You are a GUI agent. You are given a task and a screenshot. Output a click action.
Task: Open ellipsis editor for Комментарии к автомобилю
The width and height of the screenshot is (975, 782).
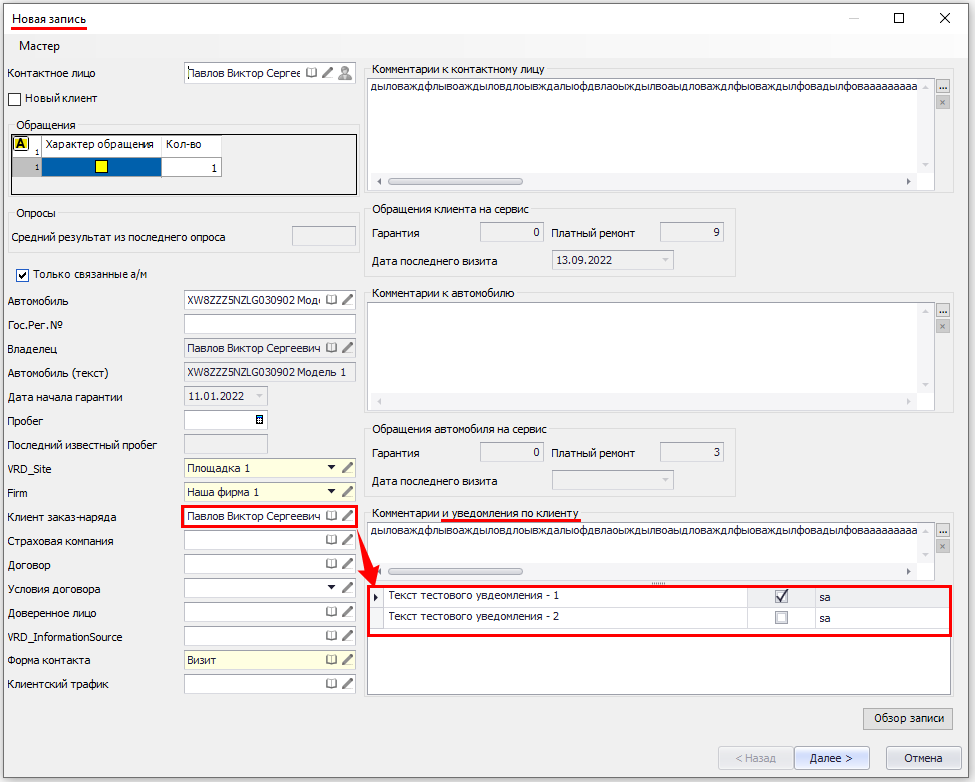point(942,311)
